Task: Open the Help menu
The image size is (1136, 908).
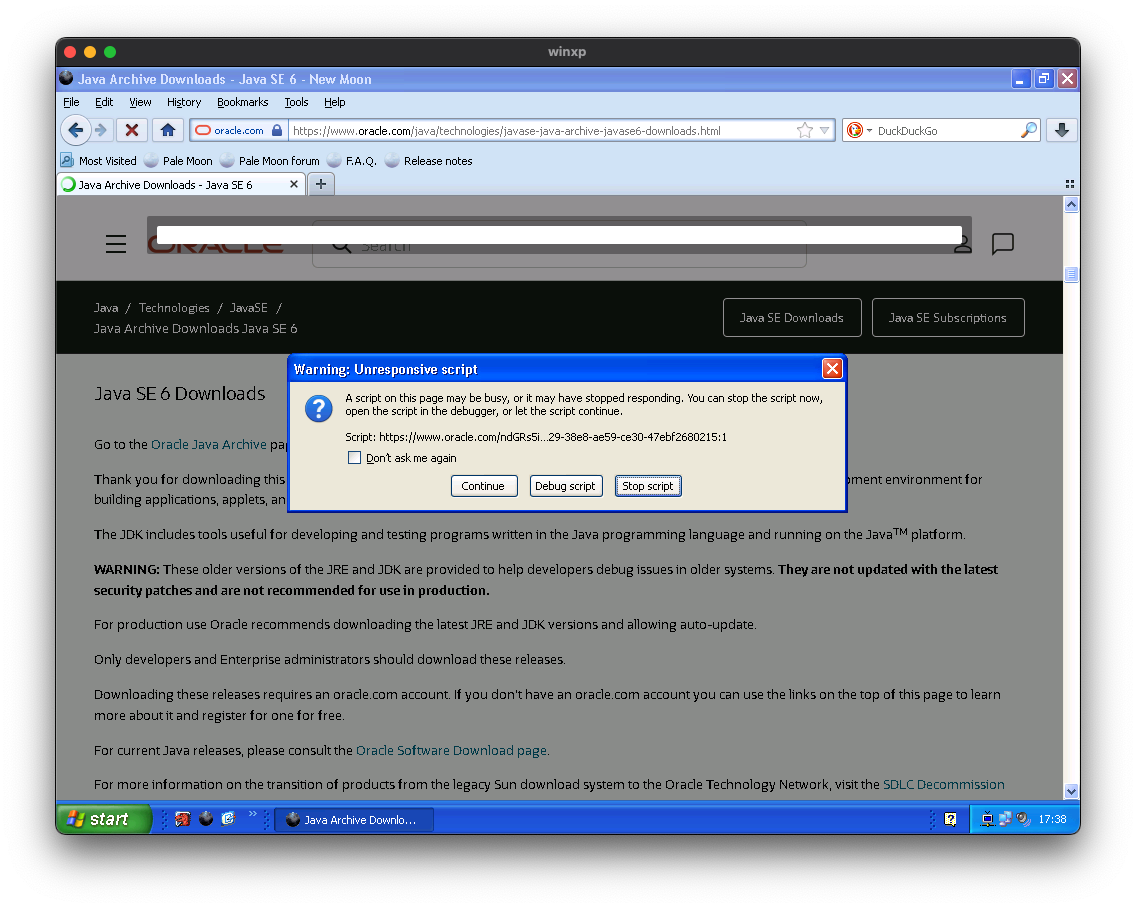Action: 334,102
